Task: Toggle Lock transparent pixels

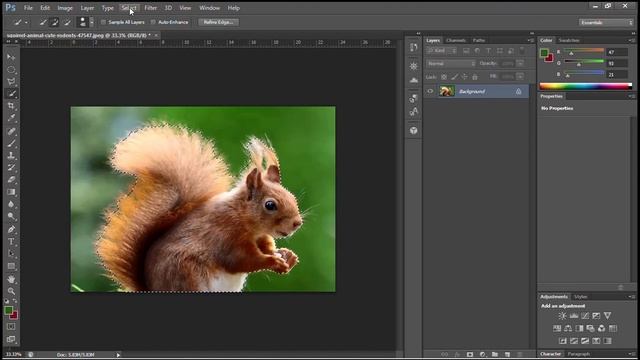Action: (x=444, y=77)
